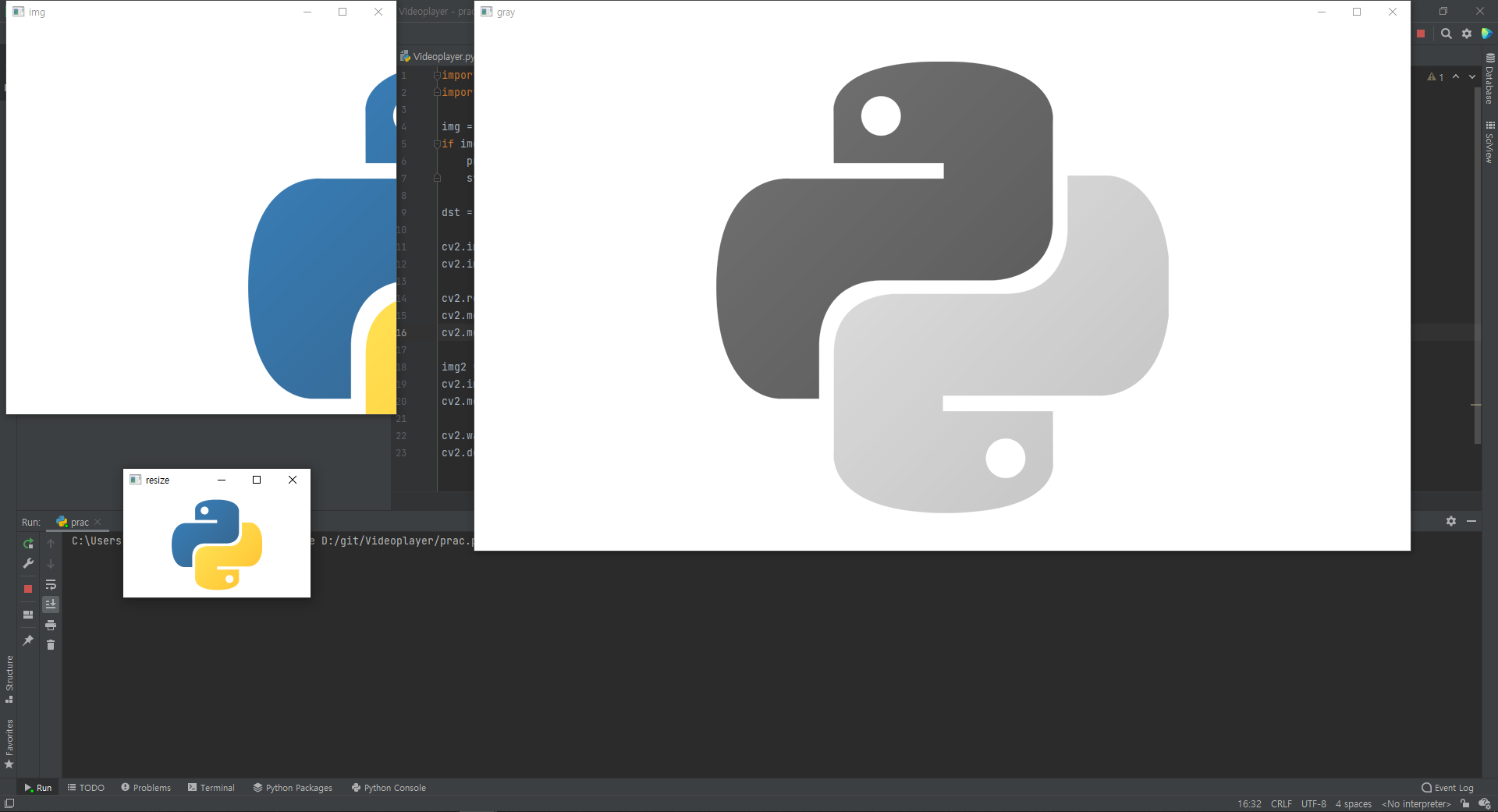This screenshot has height=812, width=1498.
Task: Toggle soft-wrap in Run console
Action: coord(51,584)
